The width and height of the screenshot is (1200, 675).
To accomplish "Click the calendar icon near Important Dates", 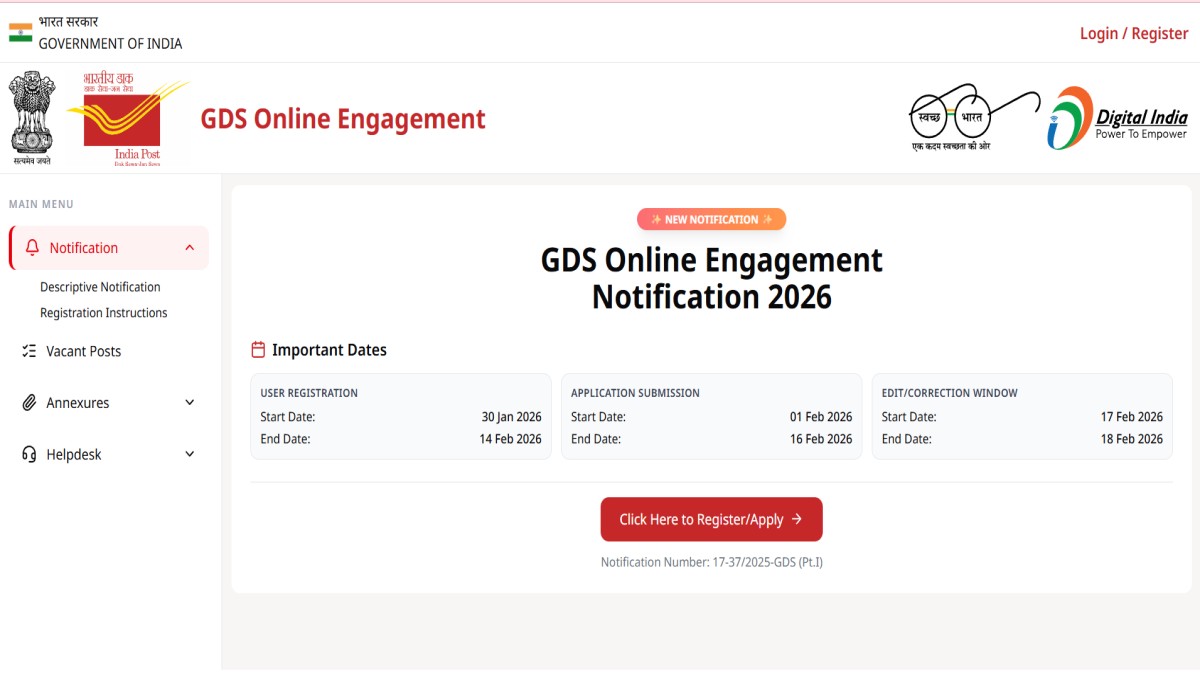I will 258,350.
